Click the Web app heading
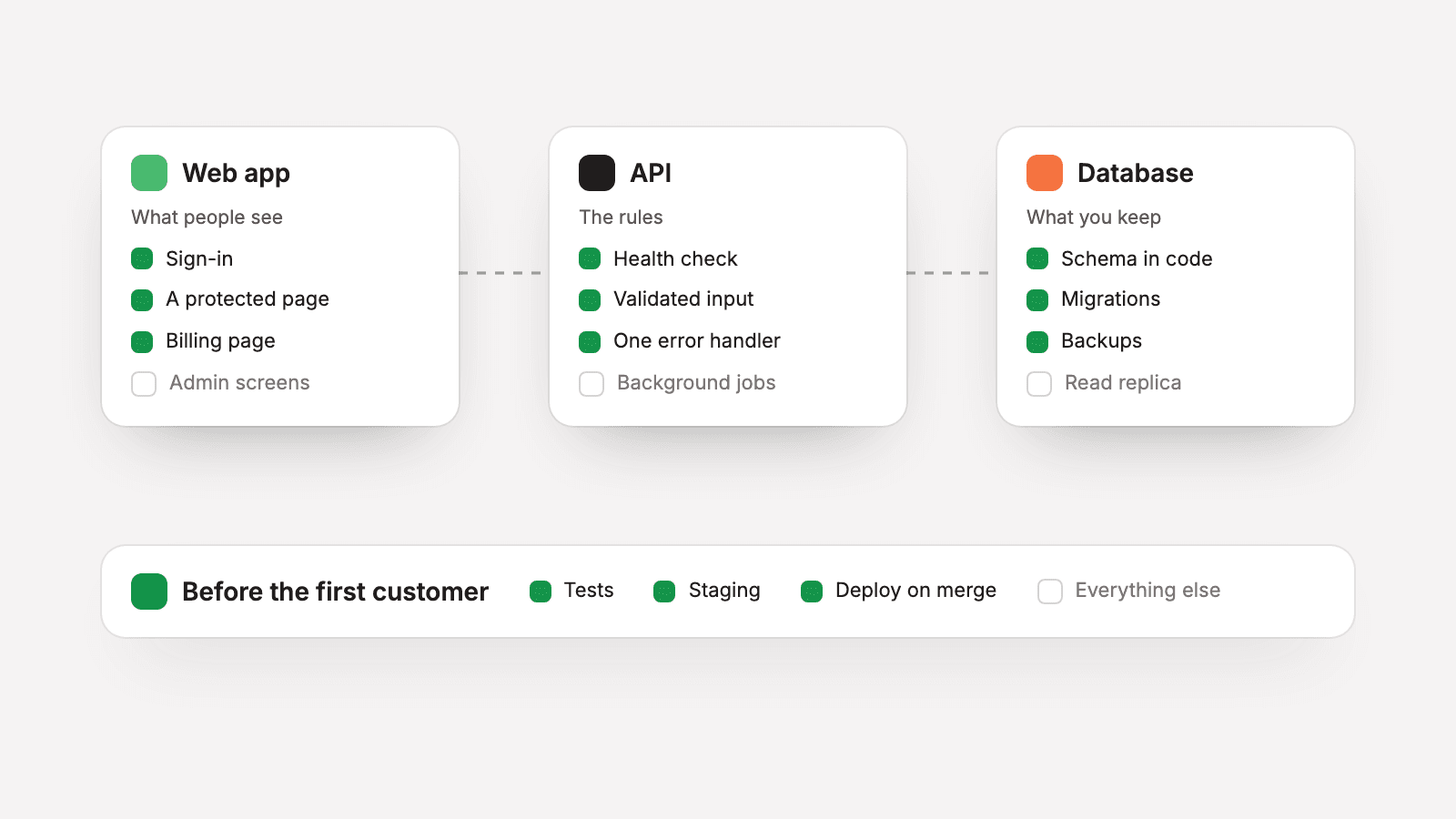Viewport: 1456px width, 819px height. click(236, 173)
